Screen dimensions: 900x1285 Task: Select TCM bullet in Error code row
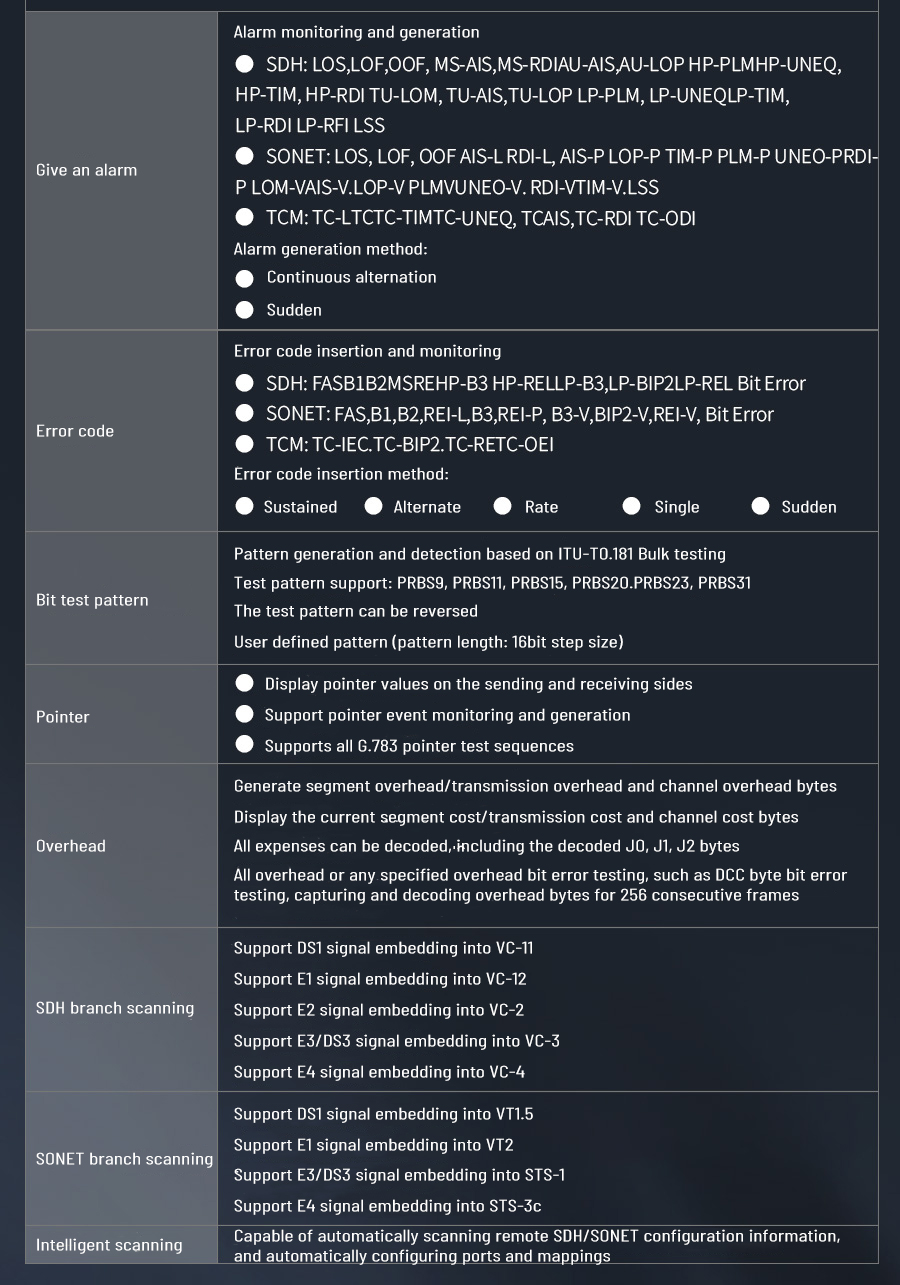click(x=244, y=443)
